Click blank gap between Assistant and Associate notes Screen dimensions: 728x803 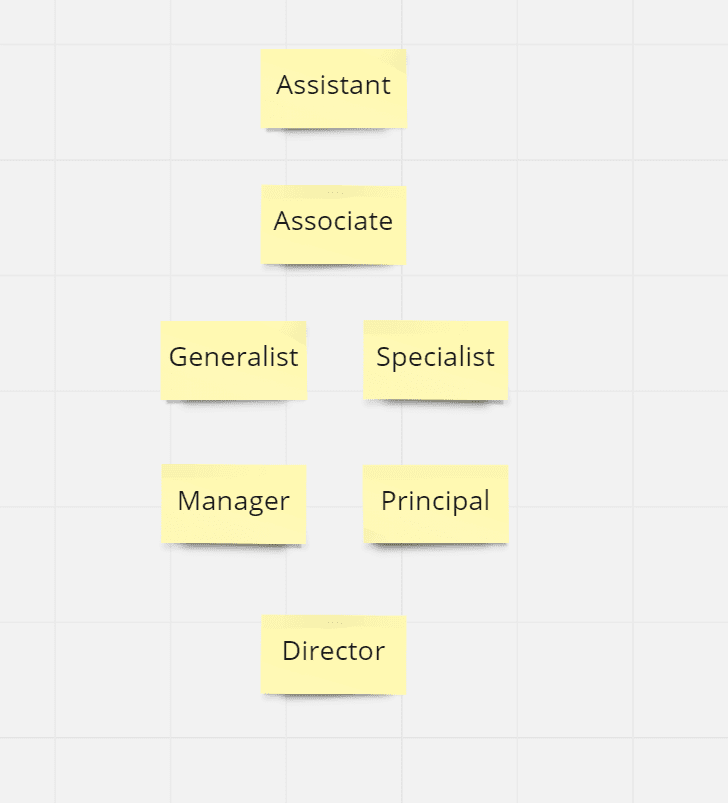pyautogui.click(x=333, y=157)
